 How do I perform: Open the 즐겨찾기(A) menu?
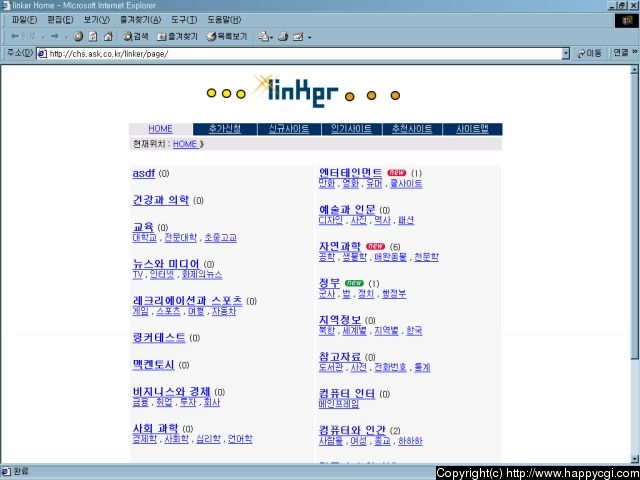(x=140, y=20)
